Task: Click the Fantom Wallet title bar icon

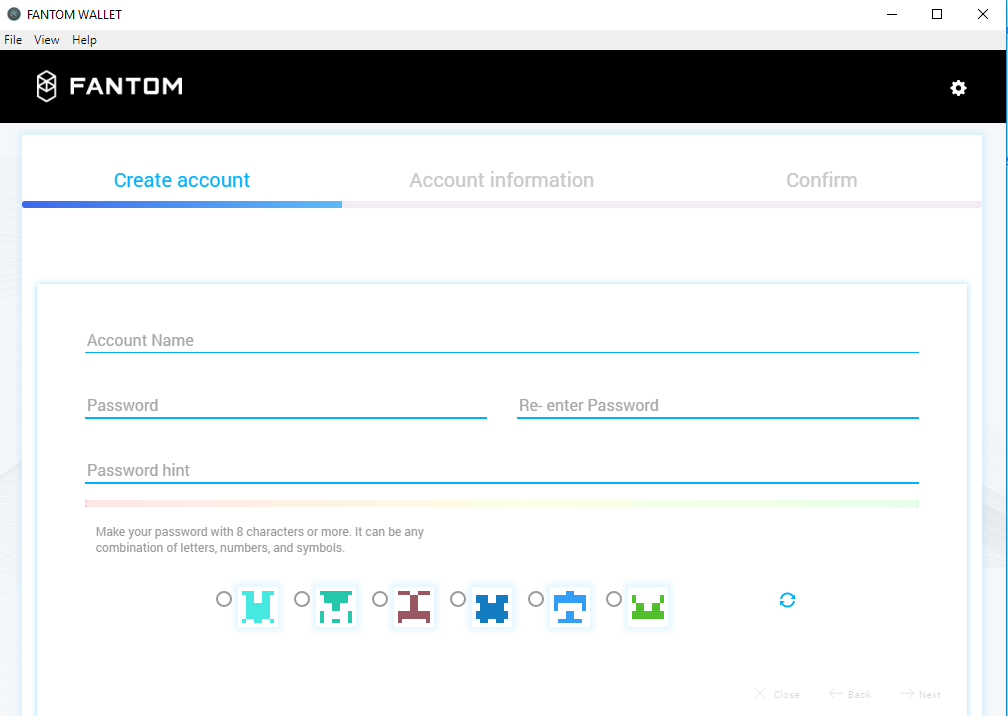Action: pos(14,14)
